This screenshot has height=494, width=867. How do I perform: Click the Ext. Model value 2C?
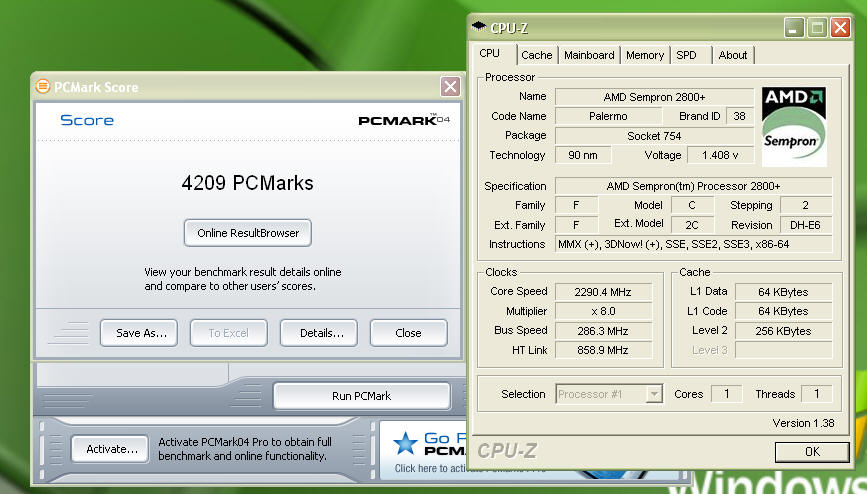[x=692, y=225]
